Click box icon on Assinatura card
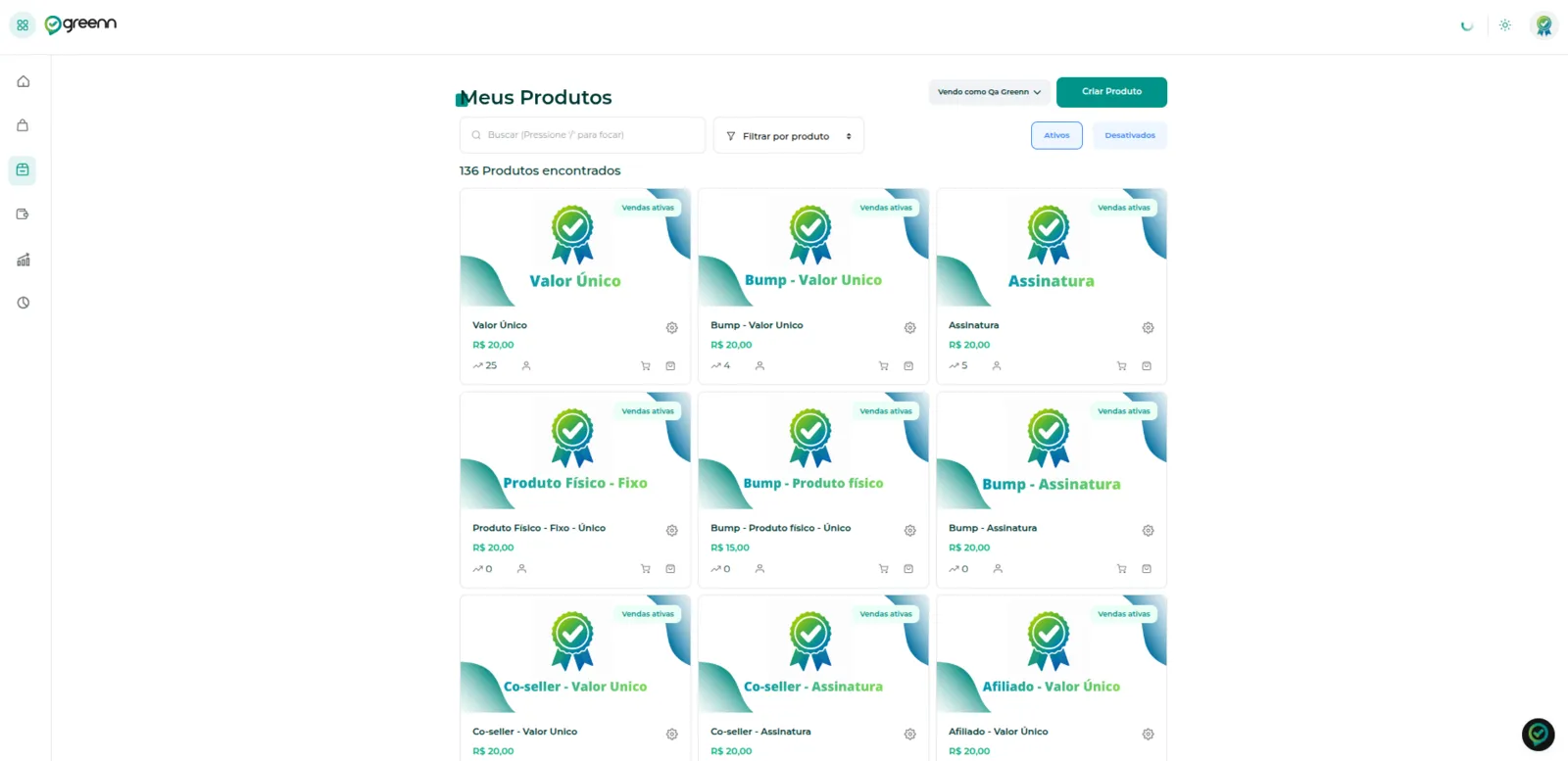The height and width of the screenshot is (761, 1568). point(1147,366)
